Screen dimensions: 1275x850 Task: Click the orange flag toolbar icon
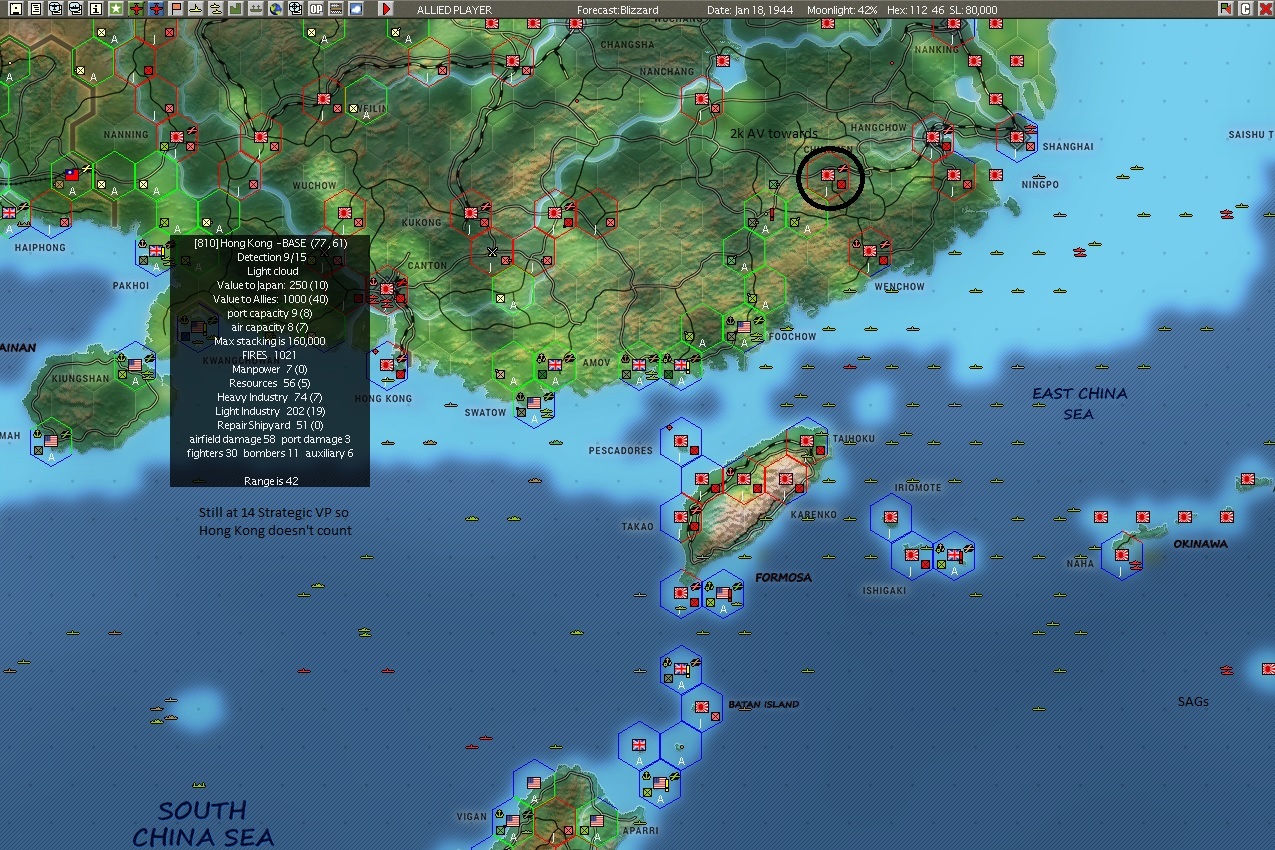pyautogui.click(x=177, y=9)
